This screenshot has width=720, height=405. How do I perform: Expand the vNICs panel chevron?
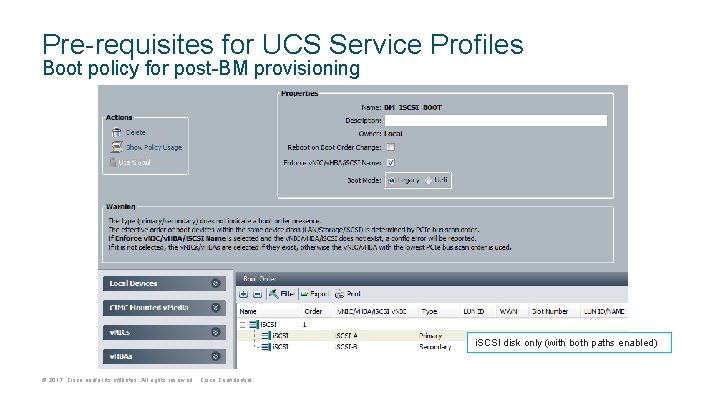(x=215, y=332)
